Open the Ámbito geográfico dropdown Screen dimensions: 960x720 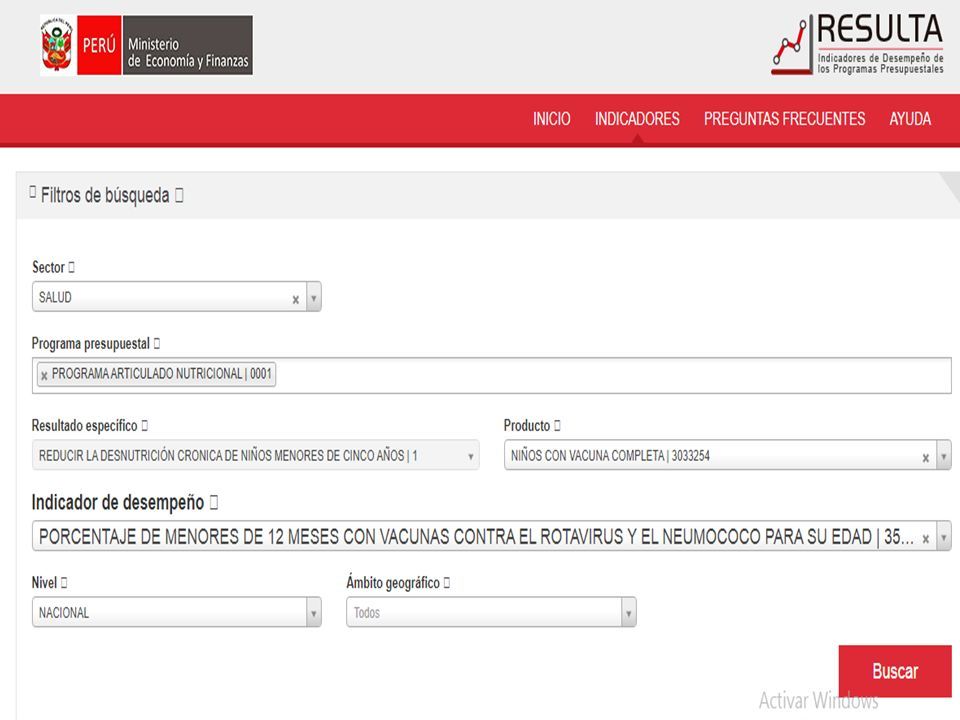point(491,612)
